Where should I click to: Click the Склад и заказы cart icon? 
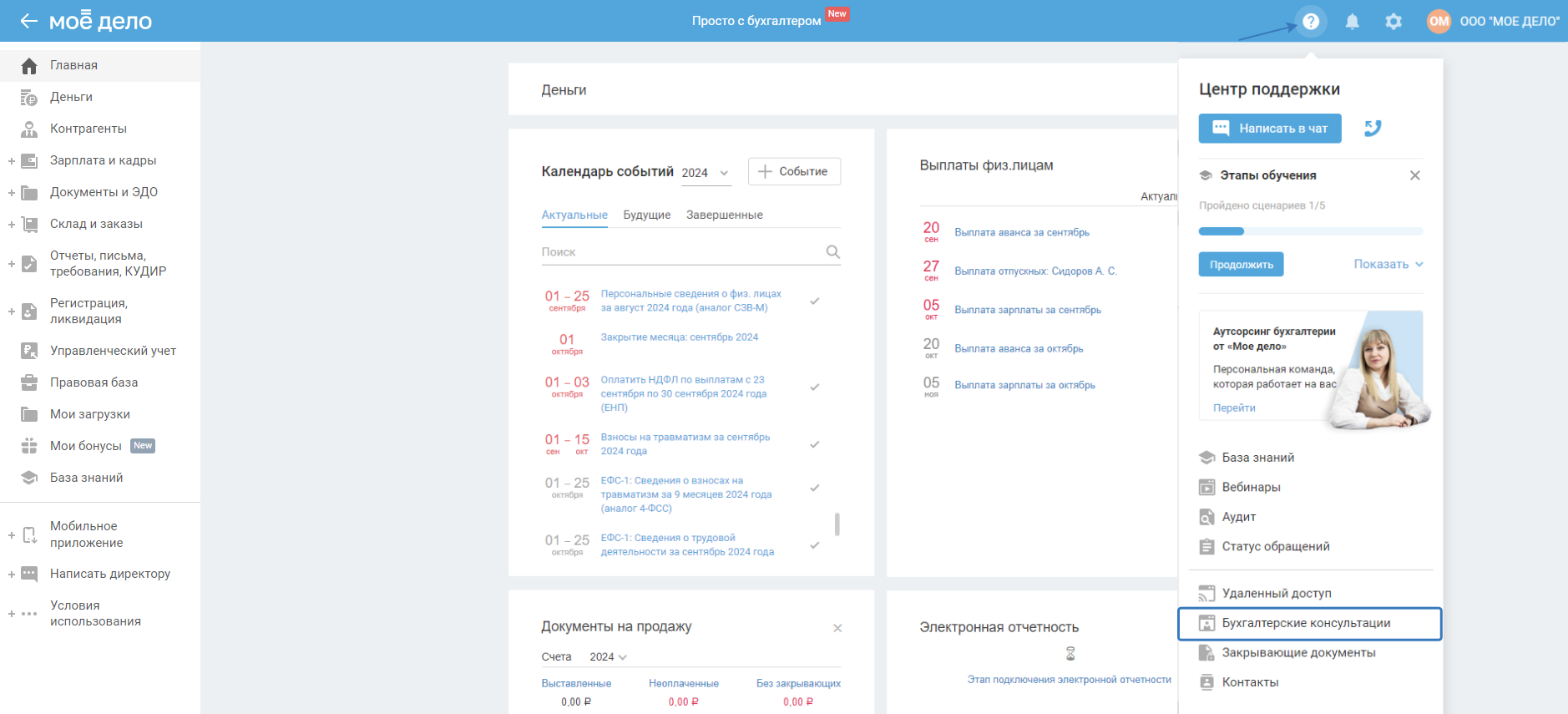(x=29, y=225)
